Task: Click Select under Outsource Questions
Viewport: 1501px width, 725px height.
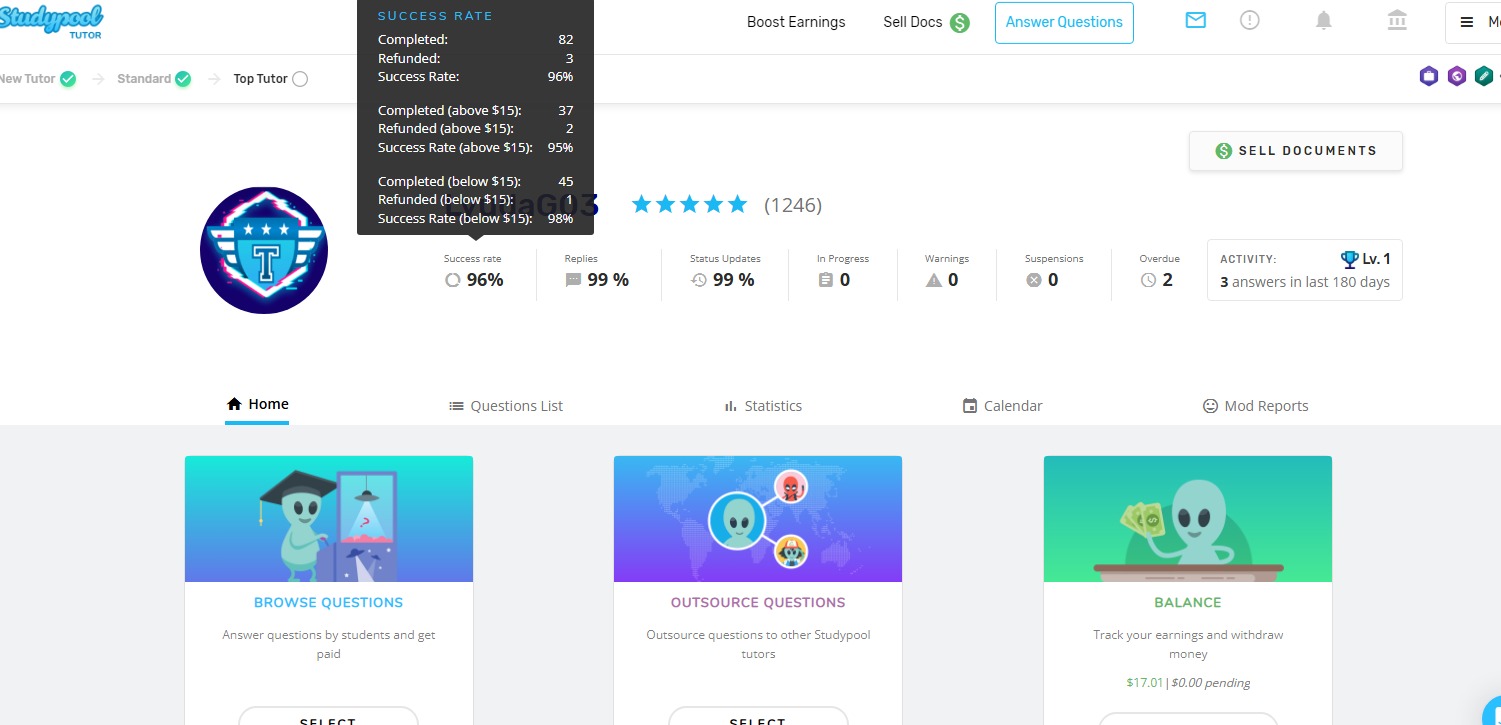Action: (x=758, y=717)
